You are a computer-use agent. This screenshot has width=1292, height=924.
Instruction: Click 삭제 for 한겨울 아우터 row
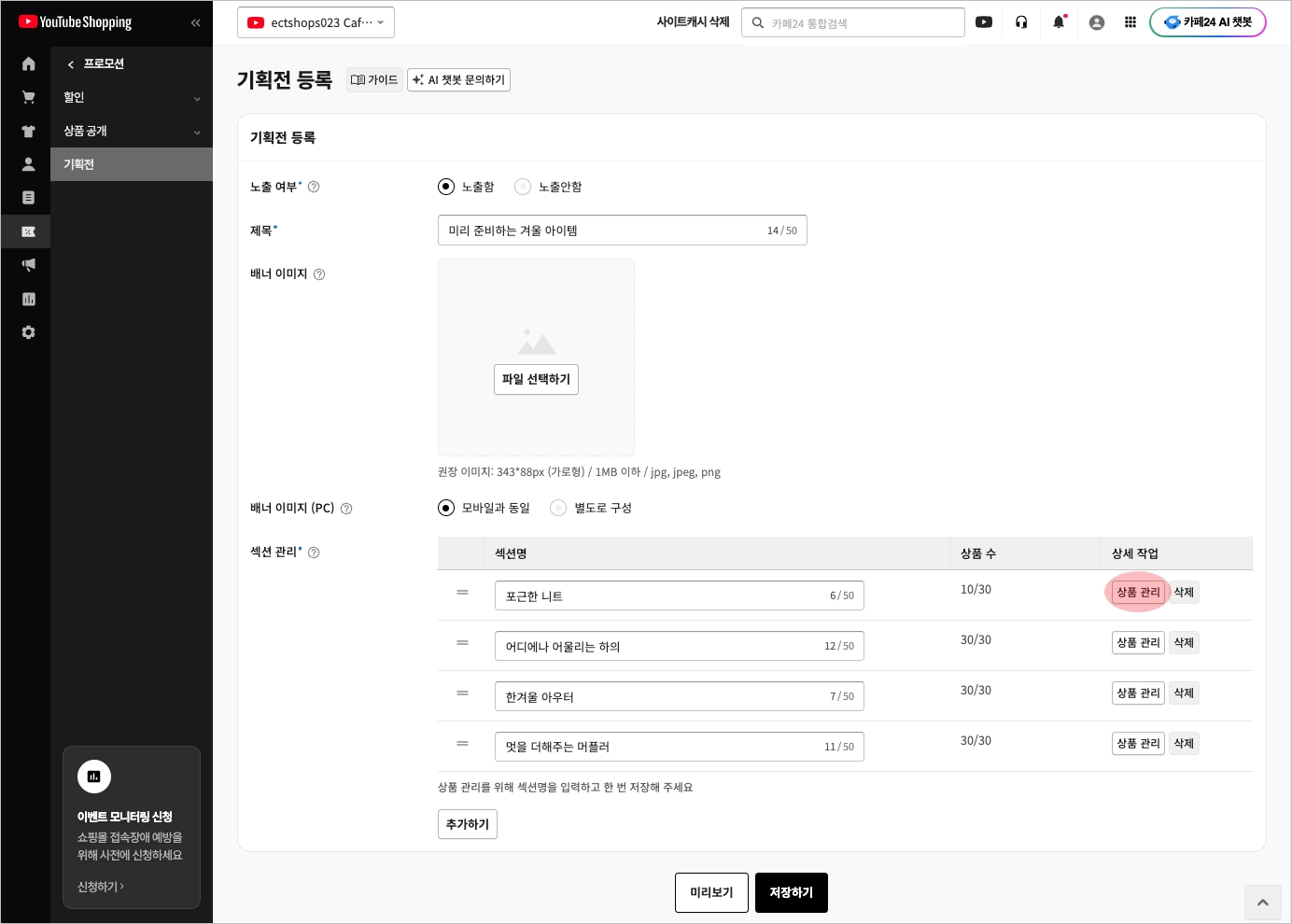1184,693
